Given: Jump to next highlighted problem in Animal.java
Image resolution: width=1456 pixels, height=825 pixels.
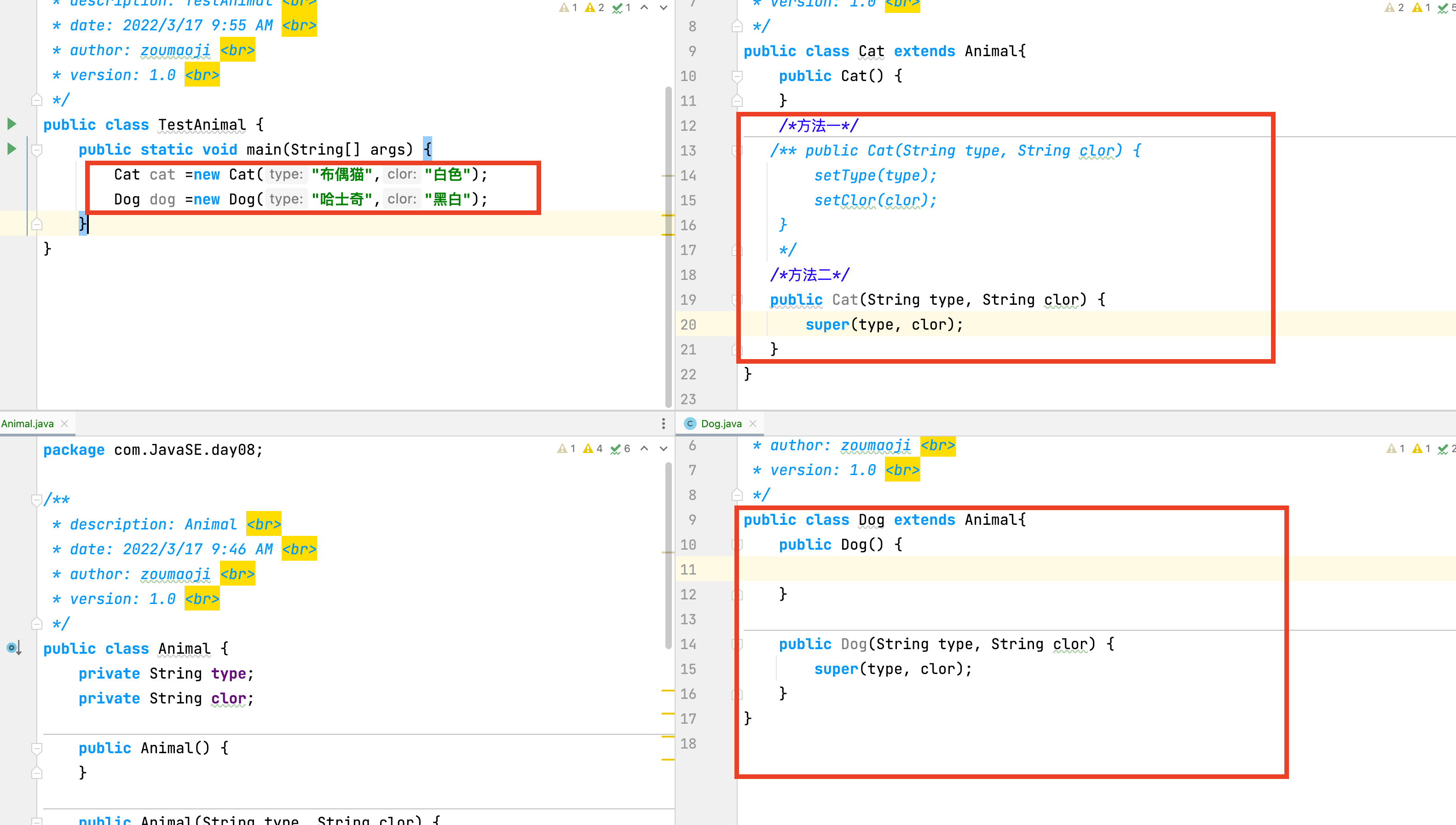Looking at the screenshot, I should tap(664, 448).
